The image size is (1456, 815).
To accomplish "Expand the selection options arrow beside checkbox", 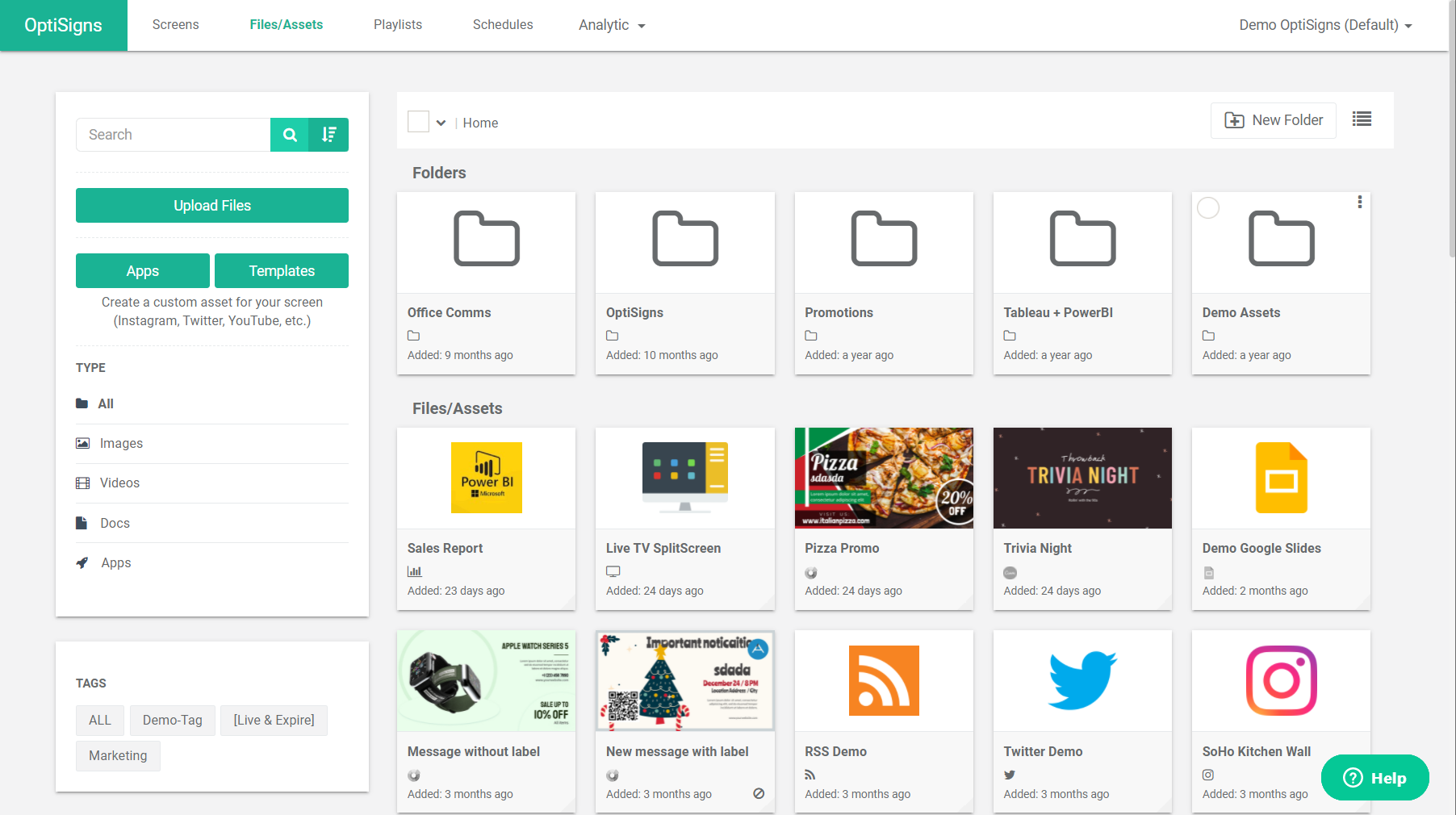I will click(441, 123).
